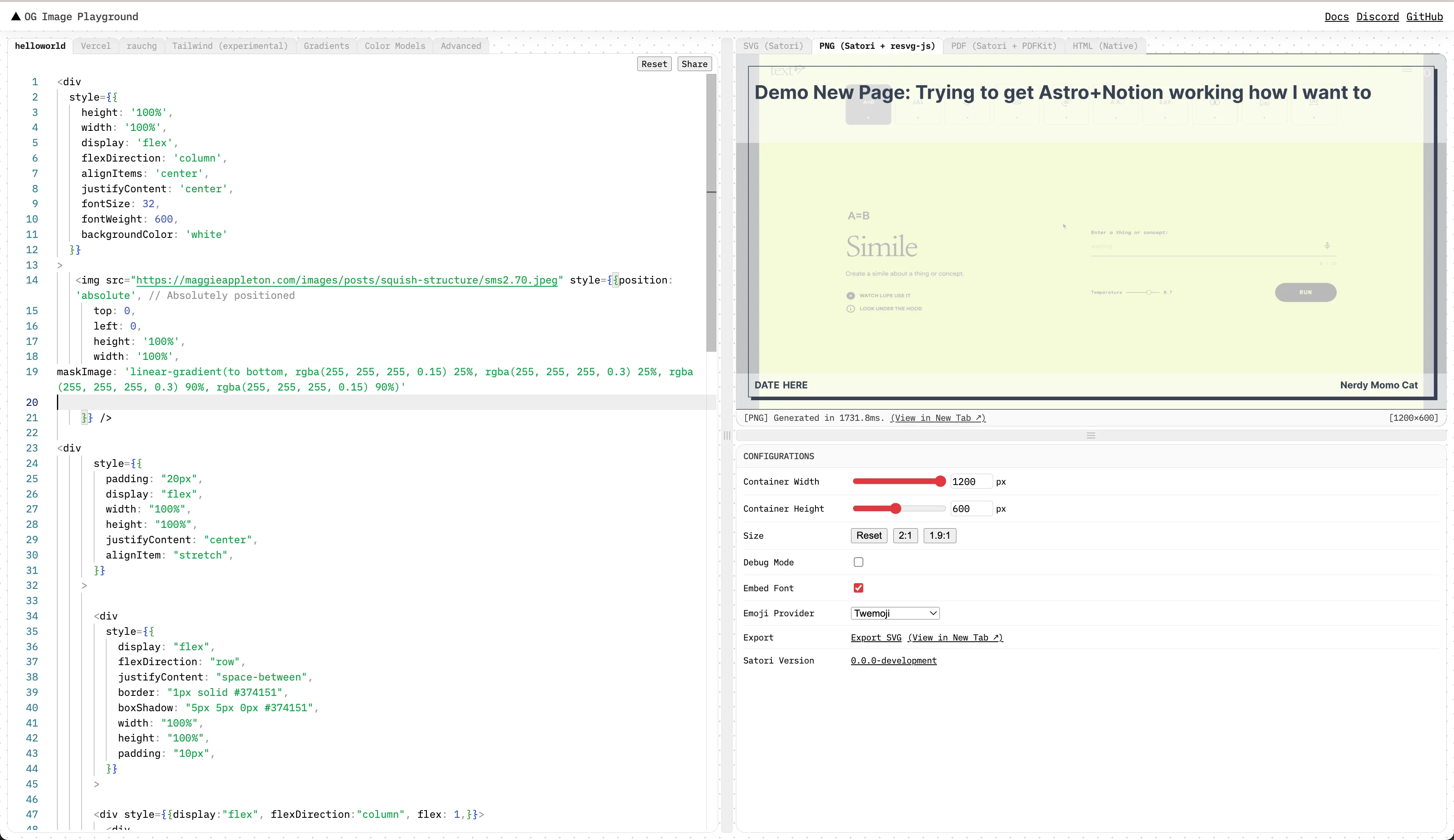
Task: Click the Share button
Action: [693, 64]
